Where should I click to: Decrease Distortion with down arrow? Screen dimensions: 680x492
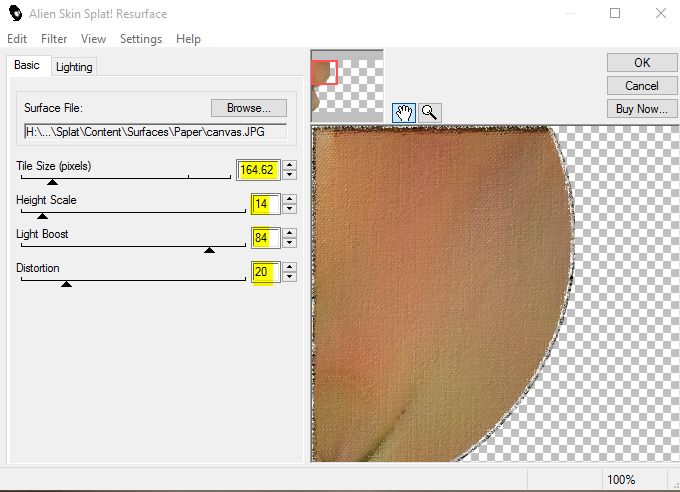[x=290, y=277]
